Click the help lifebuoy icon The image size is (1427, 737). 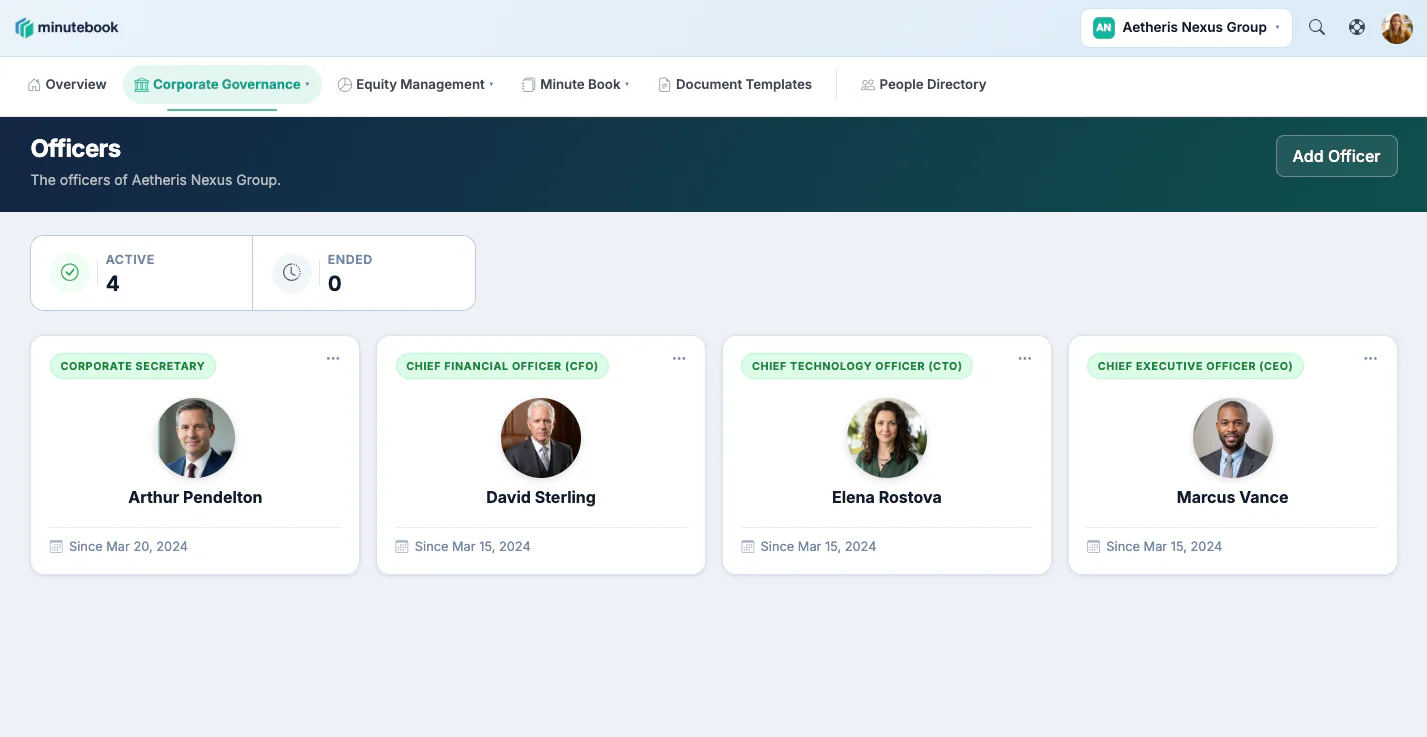pyautogui.click(x=1357, y=28)
